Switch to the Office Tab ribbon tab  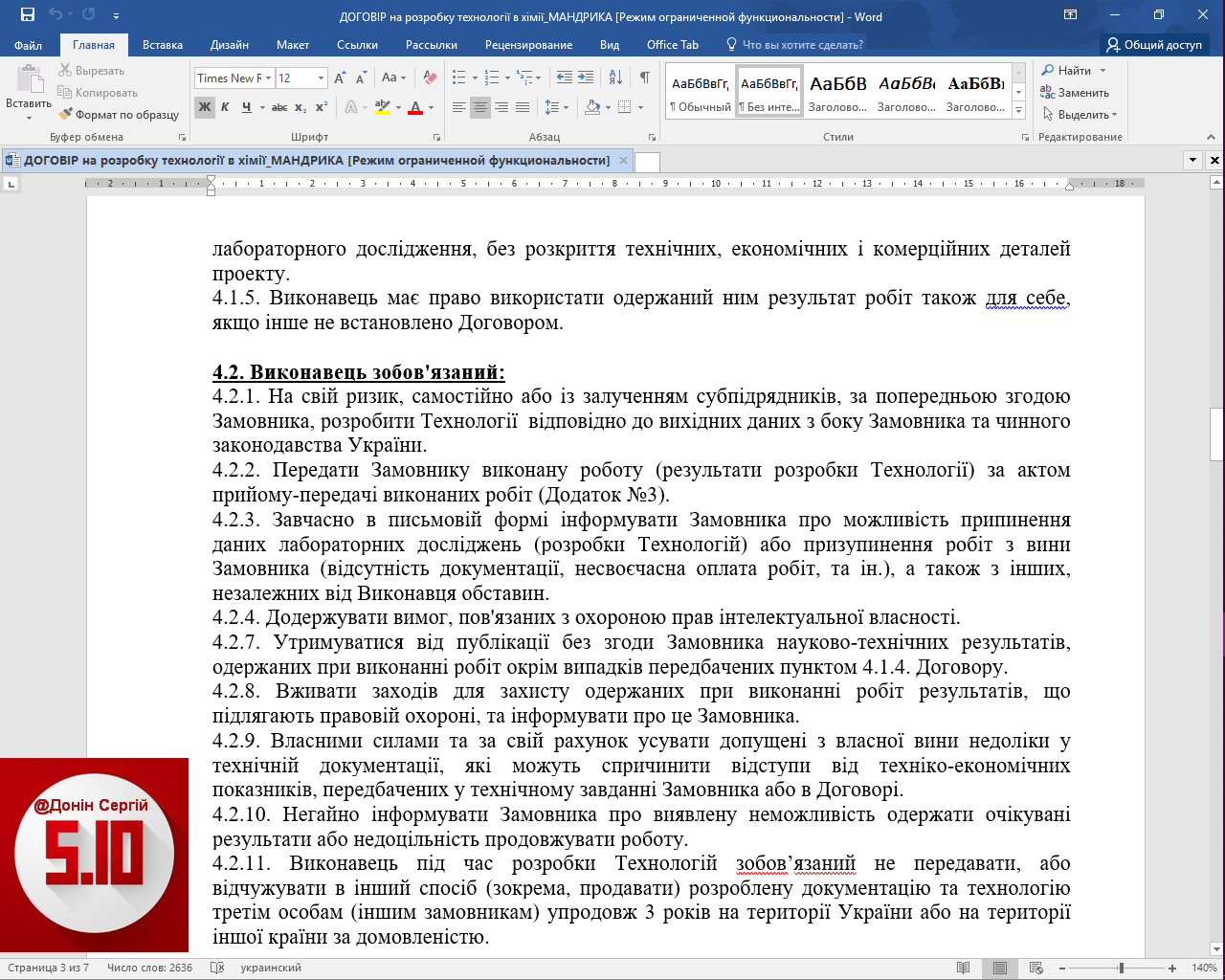pyautogui.click(x=673, y=45)
